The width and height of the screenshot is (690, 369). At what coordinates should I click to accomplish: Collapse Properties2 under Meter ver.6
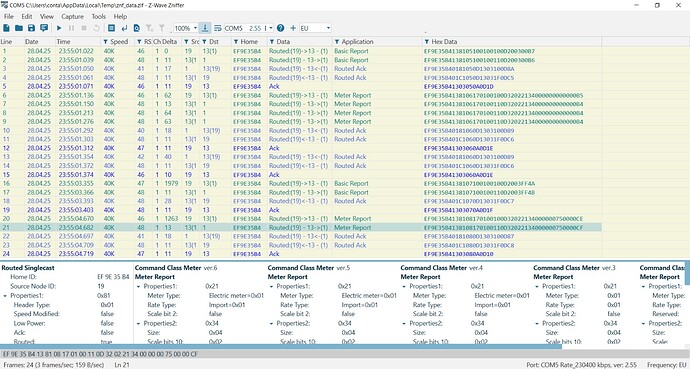point(138,324)
